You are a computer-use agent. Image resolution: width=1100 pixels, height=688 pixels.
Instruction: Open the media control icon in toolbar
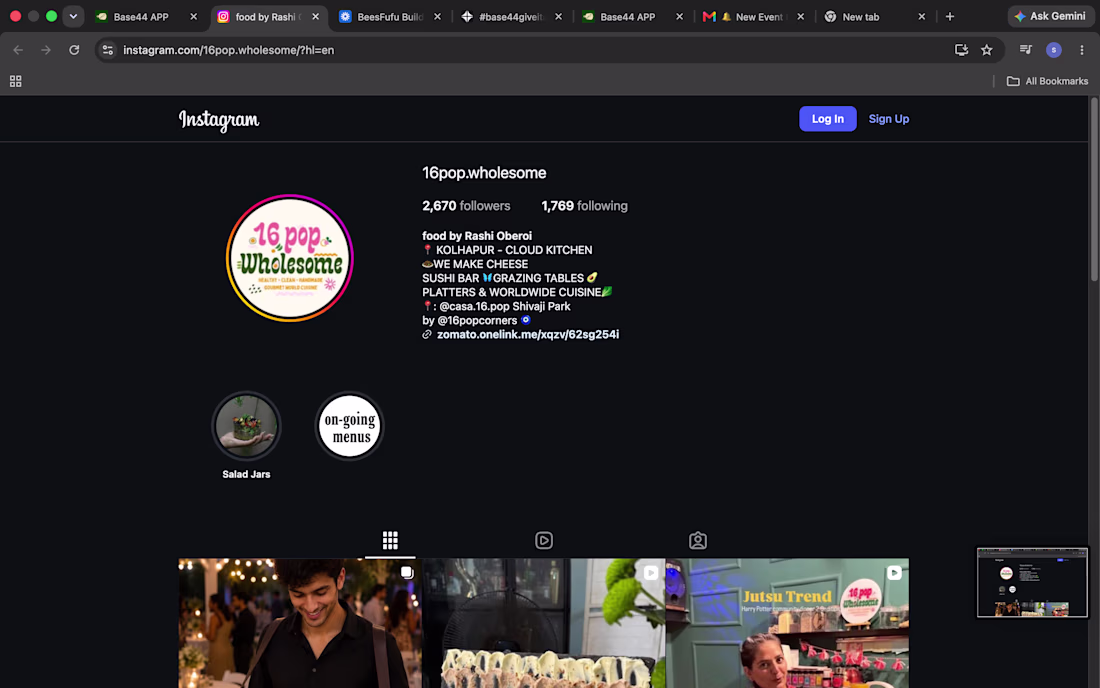[1026, 50]
